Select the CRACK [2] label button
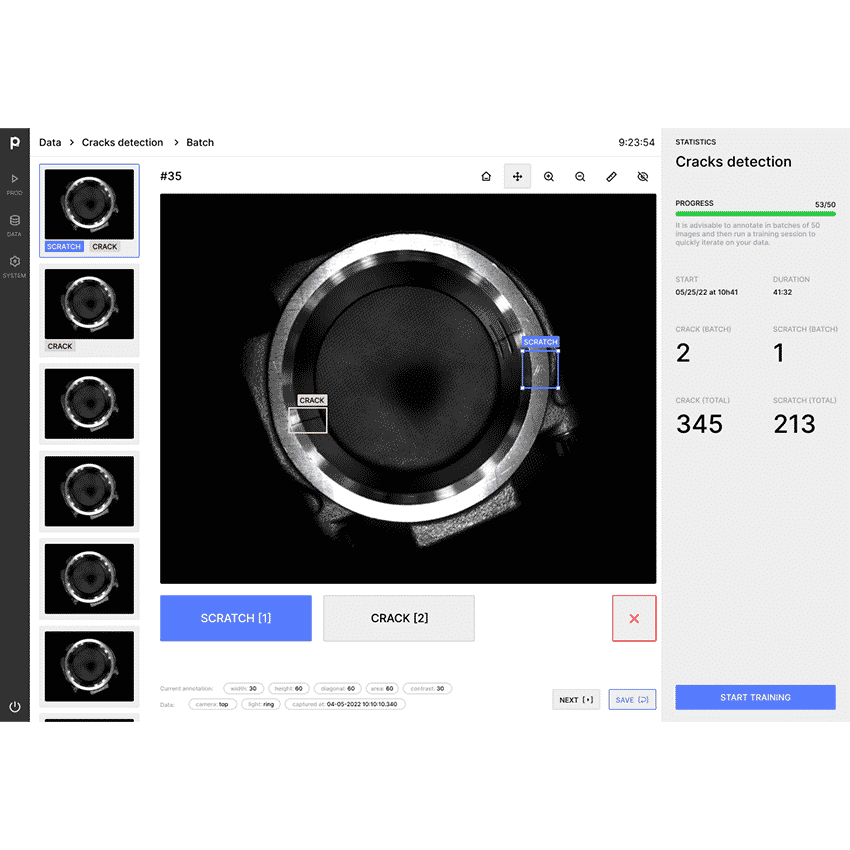The height and width of the screenshot is (850, 850). (399, 618)
